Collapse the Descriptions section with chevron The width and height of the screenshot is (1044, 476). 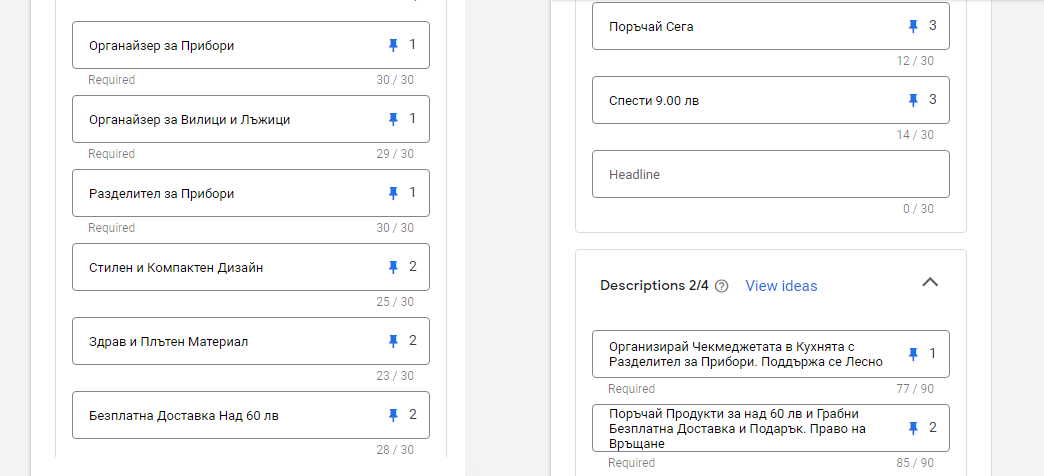coord(929,283)
